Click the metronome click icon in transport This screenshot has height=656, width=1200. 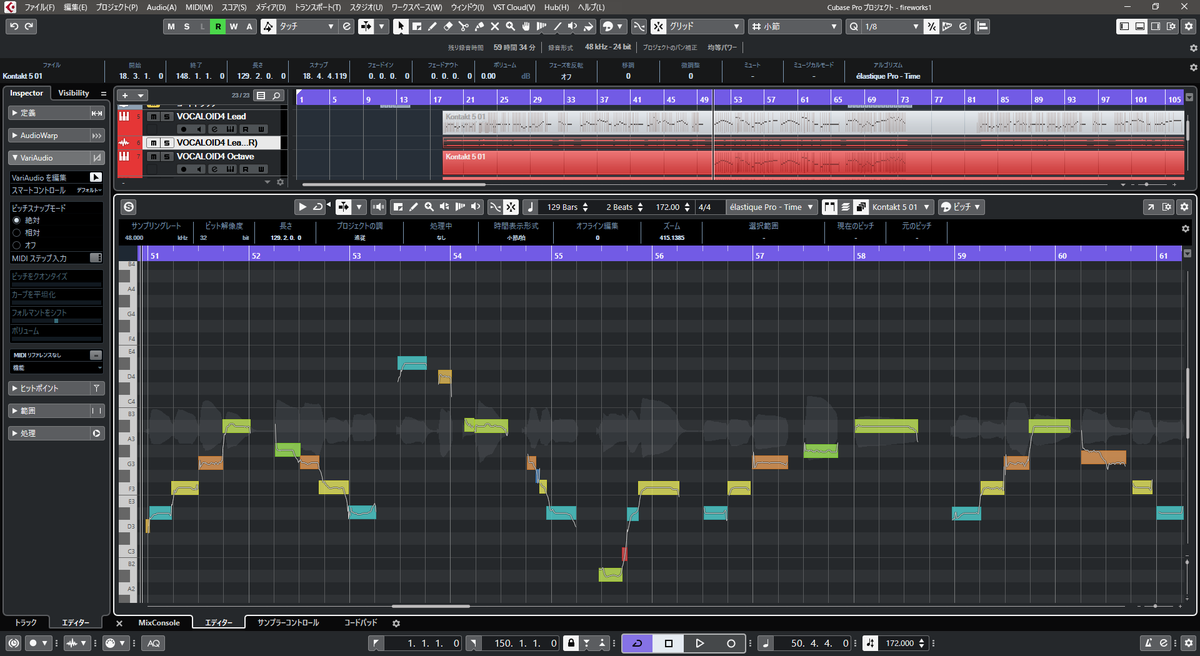click(1149, 643)
